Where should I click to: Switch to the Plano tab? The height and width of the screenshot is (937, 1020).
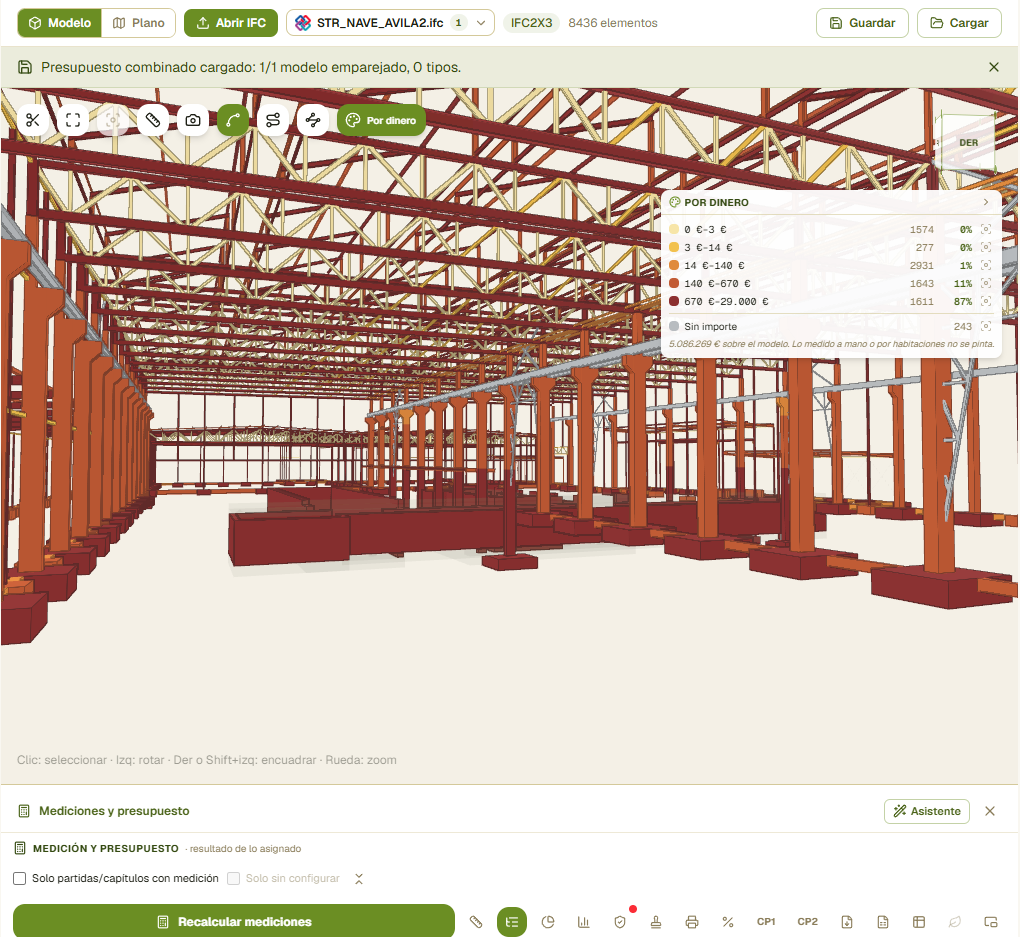(x=139, y=23)
